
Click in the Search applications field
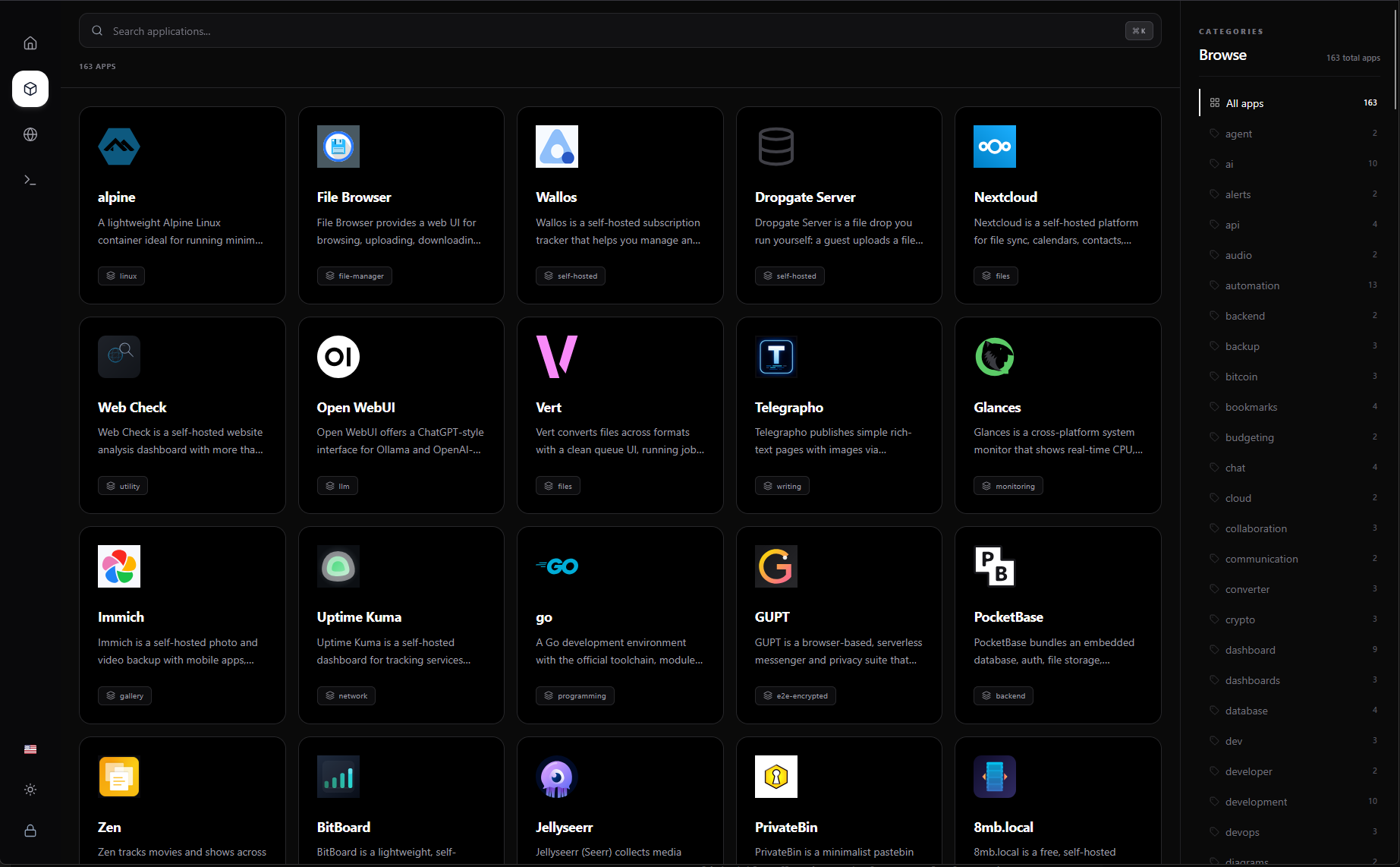pyautogui.click(x=619, y=31)
